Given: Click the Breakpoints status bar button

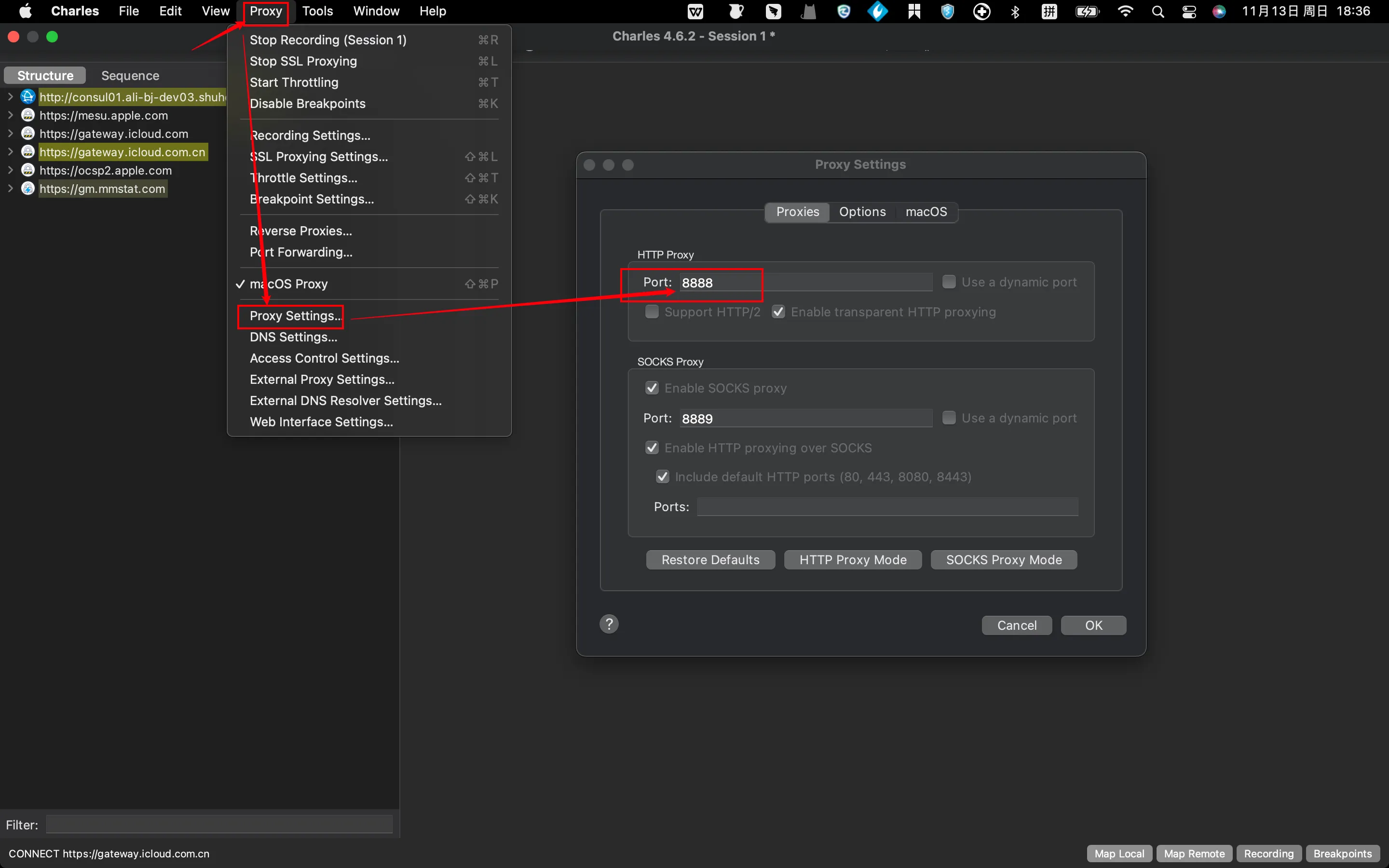Looking at the screenshot, I should pyautogui.click(x=1342, y=854).
